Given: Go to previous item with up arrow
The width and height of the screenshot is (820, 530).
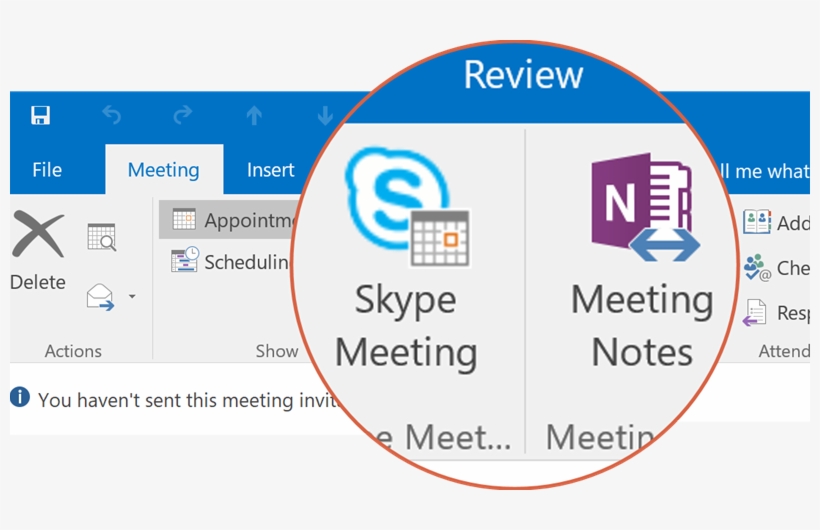Looking at the screenshot, I should pos(254,115).
